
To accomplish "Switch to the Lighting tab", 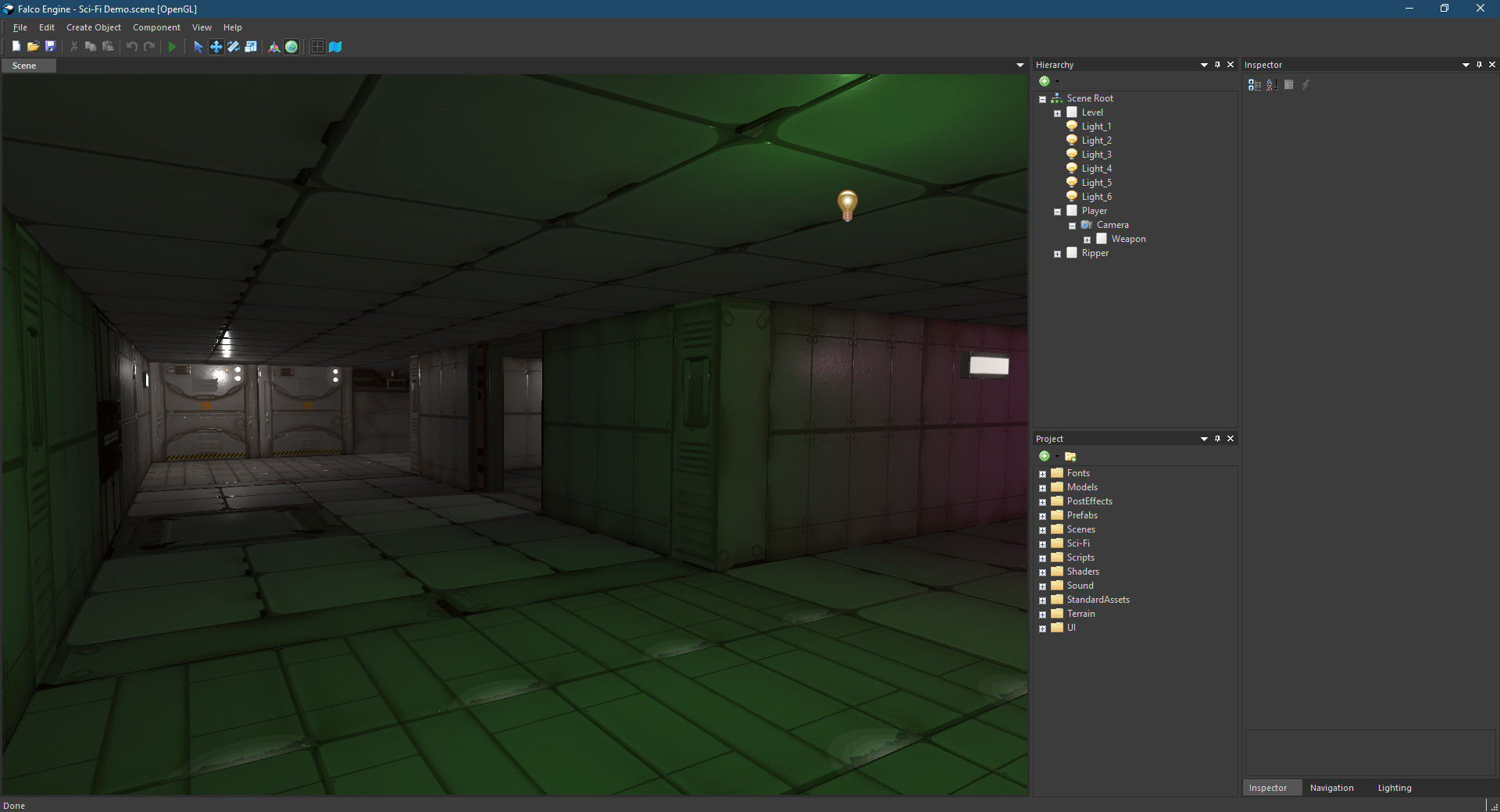I will (x=1395, y=788).
